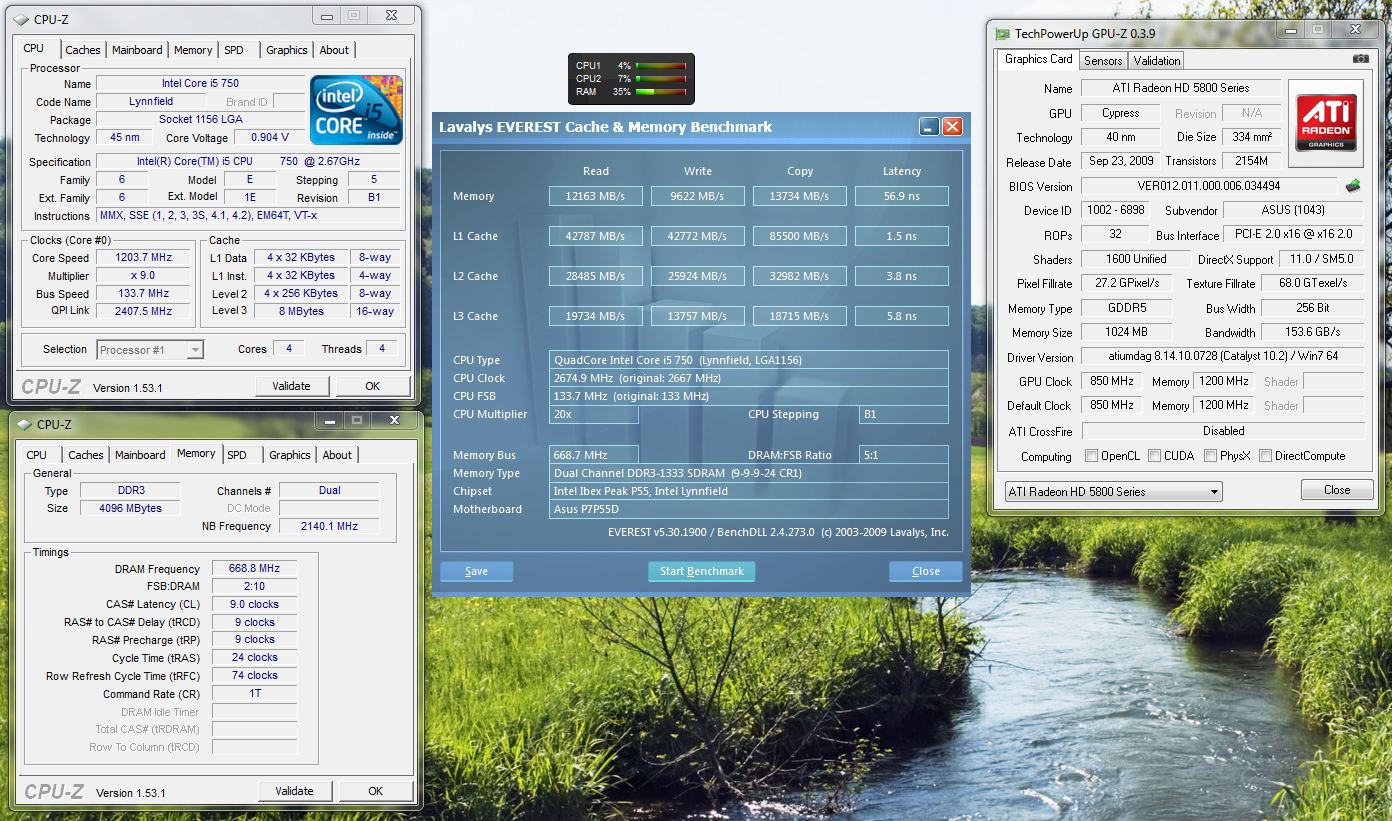The height and width of the screenshot is (821, 1392).
Task: Click the Memory Latency 56.9 ns value
Action: 902,196
